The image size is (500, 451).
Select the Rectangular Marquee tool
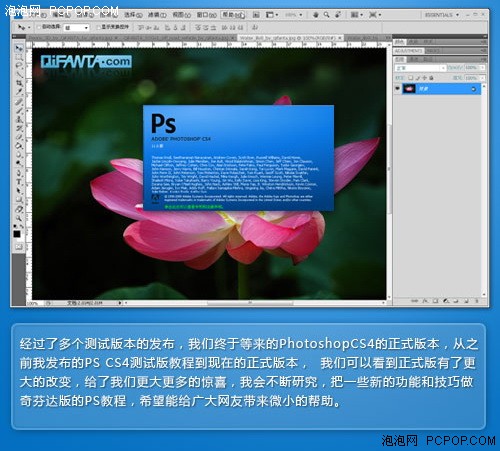[x=19, y=57]
